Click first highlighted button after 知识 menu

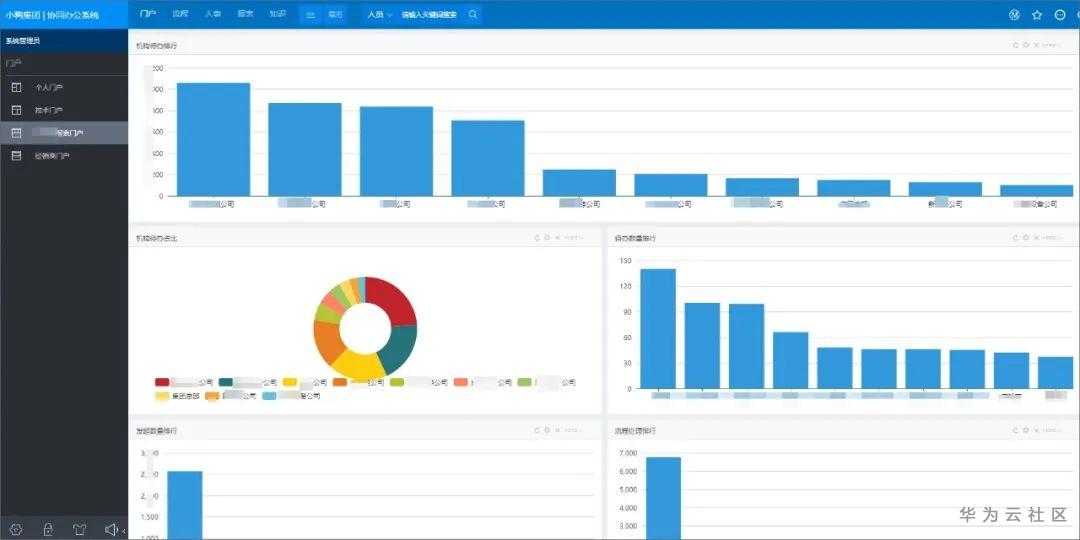(x=310, y=14)
